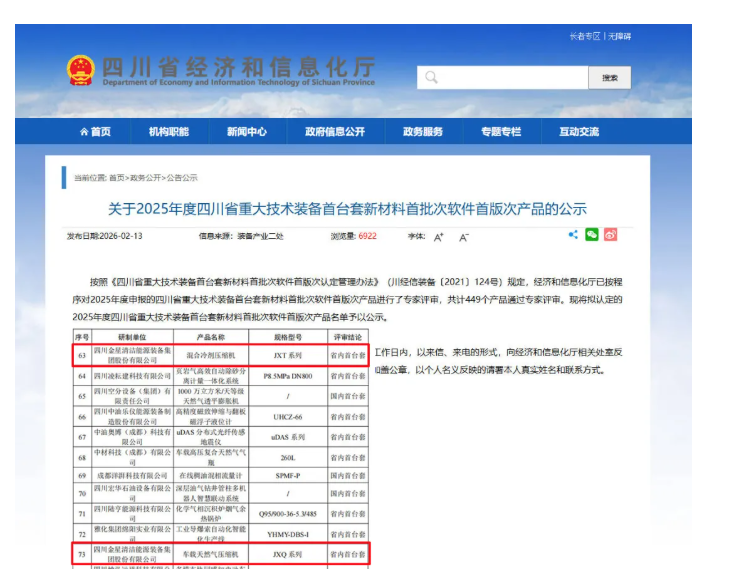Select the 专题专栏 navigation item
The width and height of the screenshot is (729, 586).
[x=500, y=132]
